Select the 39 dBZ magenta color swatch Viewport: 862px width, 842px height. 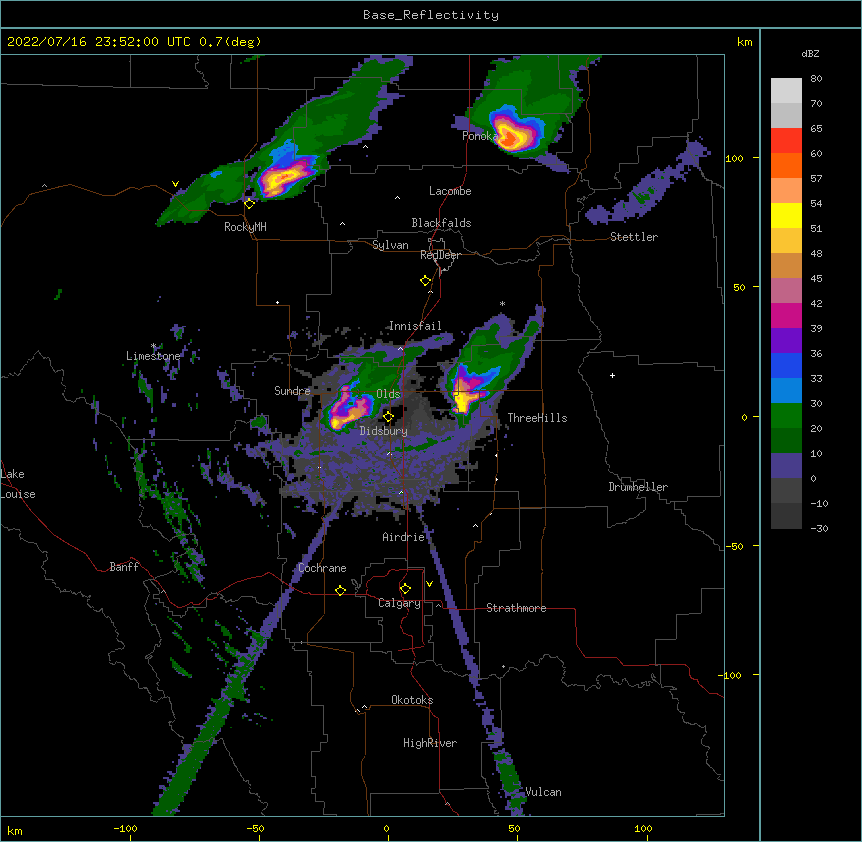(x=786, y=315)
